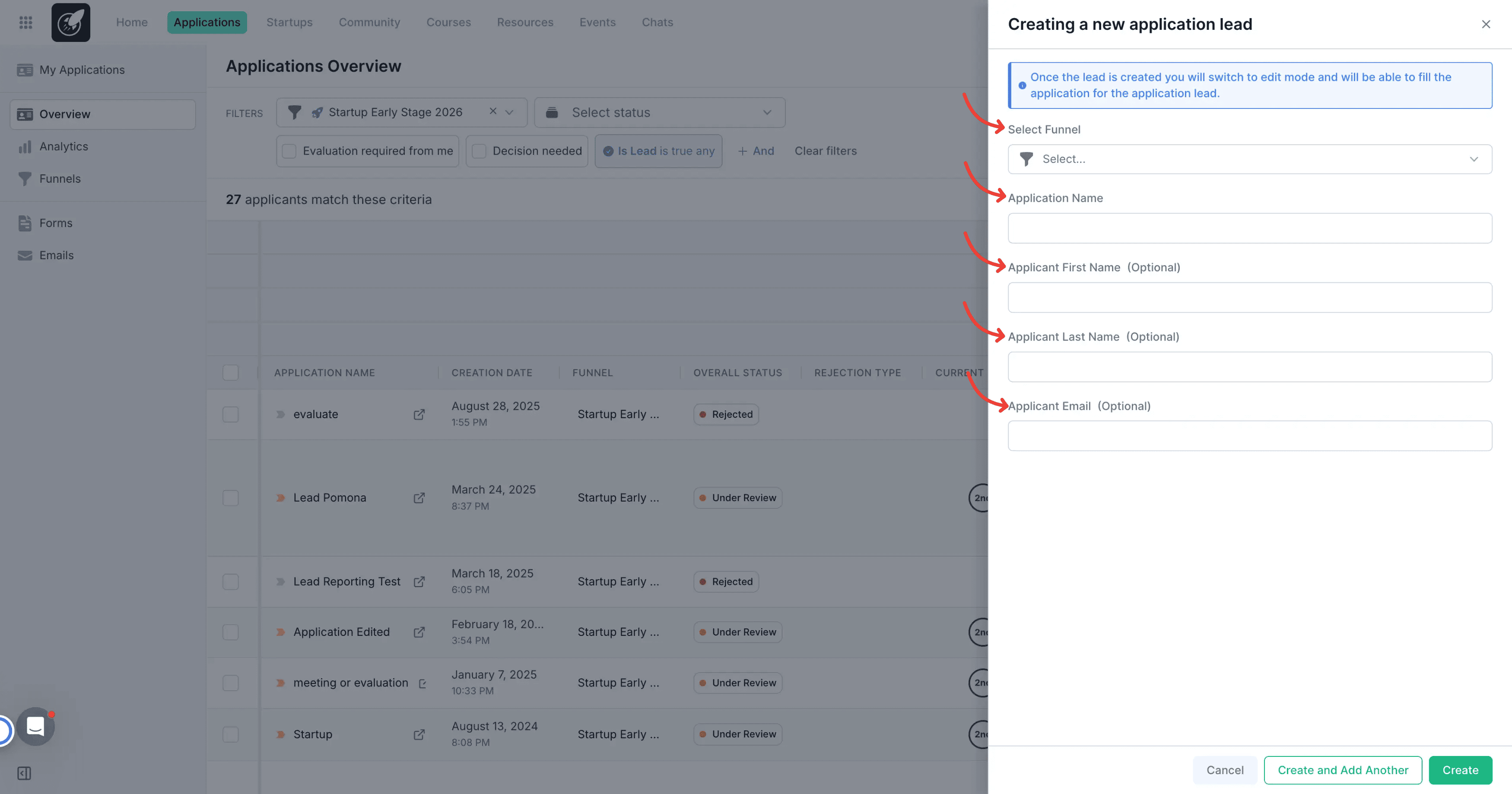Click the rocket logo icon
Image resolution: width=1512 pixels, height=794 pixels.
click(x=70, y=22)
